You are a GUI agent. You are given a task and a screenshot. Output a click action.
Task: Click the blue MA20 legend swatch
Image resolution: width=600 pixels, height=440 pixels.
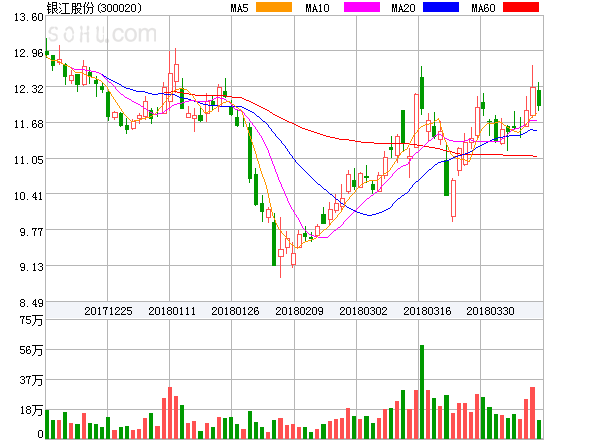pyautogui.click(x=441, y=7)
